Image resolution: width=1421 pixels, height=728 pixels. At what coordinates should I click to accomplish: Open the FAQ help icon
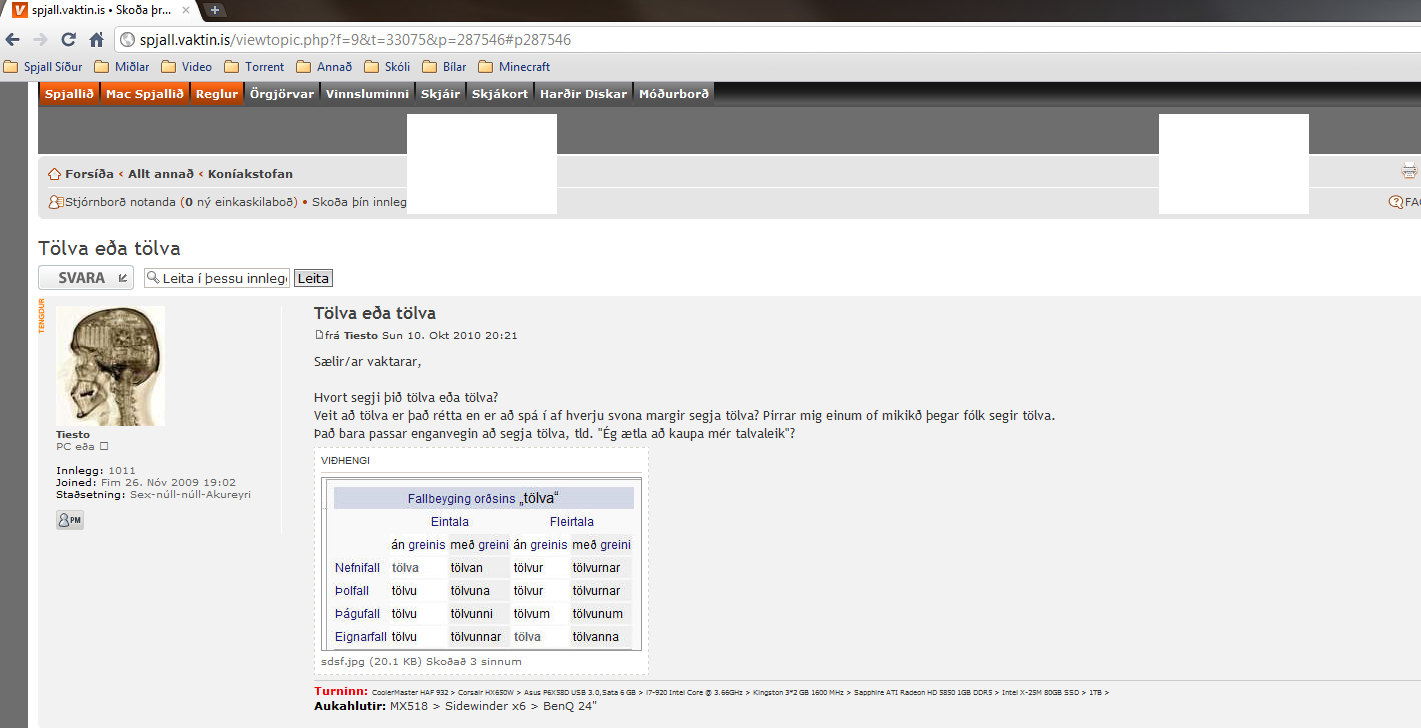(x=1396, y=202)
